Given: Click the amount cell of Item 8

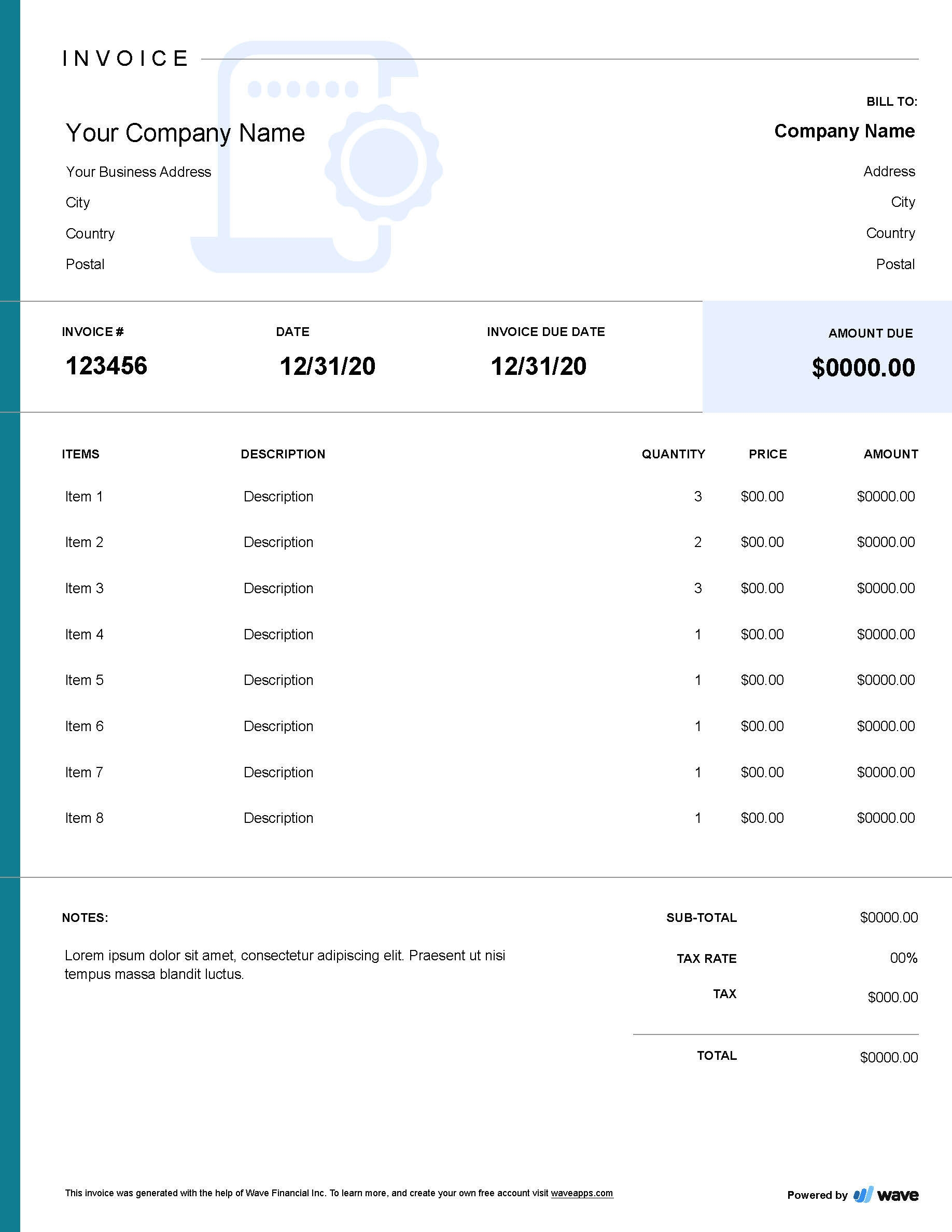Looking at the screenshot, I should (x=887, y=817).
